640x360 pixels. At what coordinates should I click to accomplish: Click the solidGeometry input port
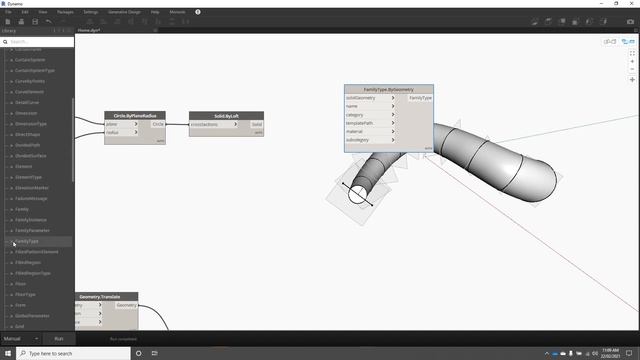point(370,98)
